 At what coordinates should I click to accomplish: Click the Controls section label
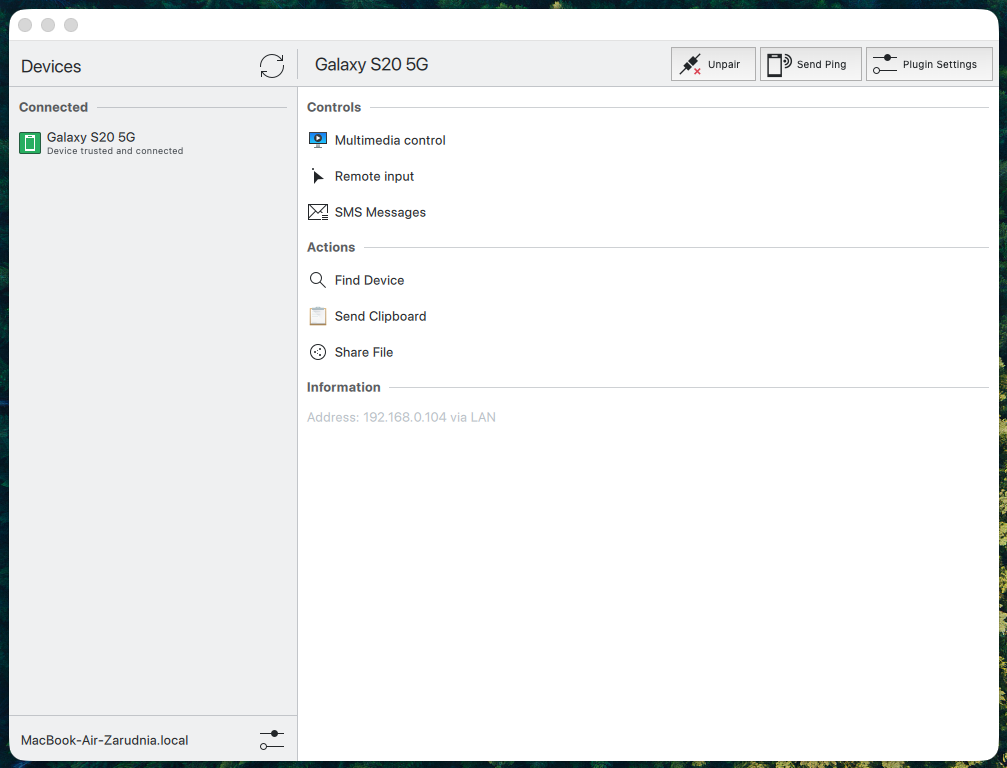334,107
